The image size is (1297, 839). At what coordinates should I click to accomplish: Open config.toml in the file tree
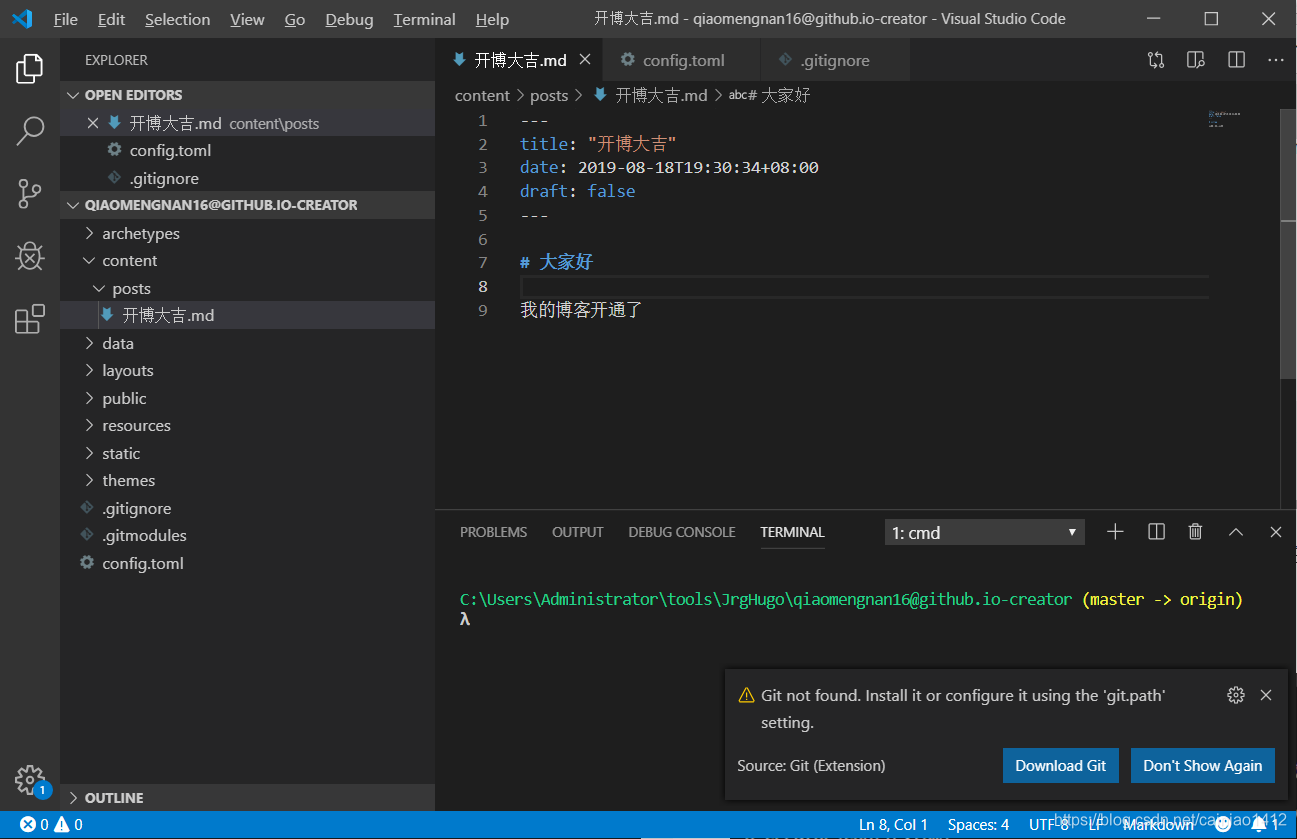[247, 563]
